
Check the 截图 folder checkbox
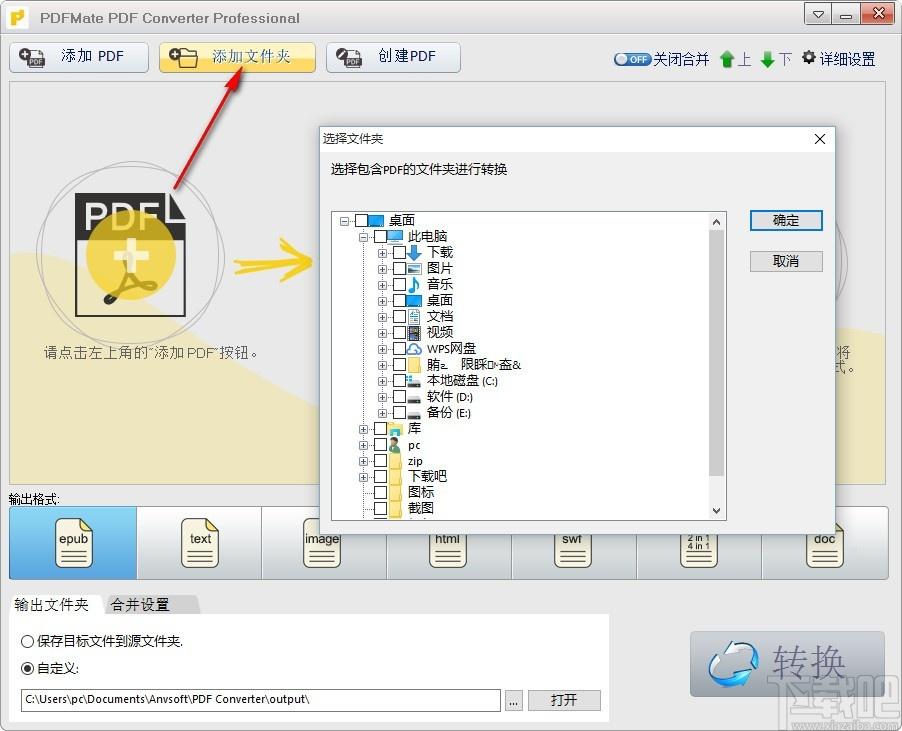[380, 508]
